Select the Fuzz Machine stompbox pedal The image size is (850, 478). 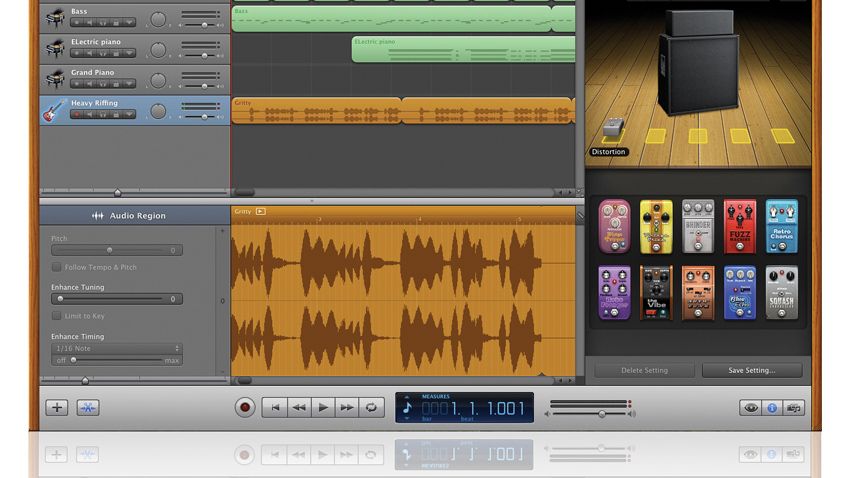pos(739,227)
